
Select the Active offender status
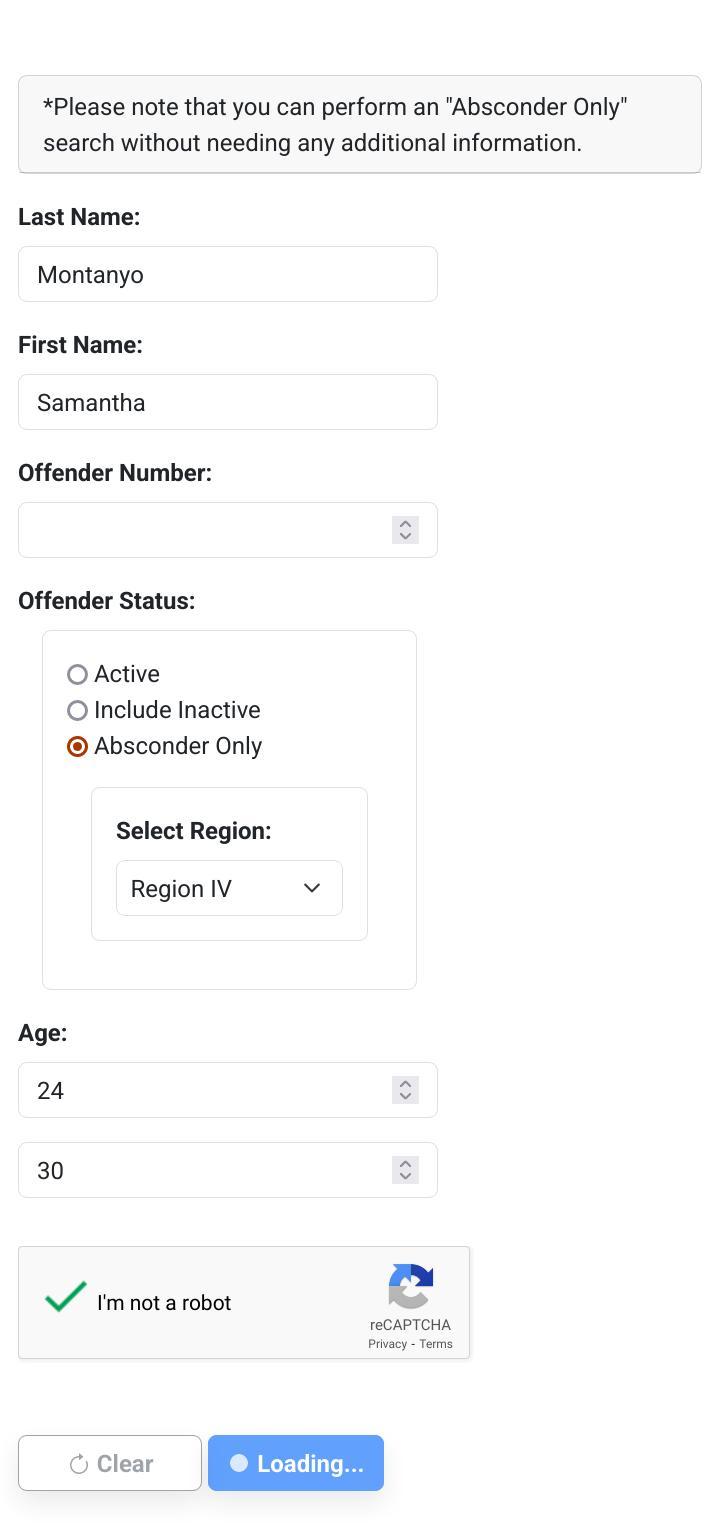tap(77, 673)
